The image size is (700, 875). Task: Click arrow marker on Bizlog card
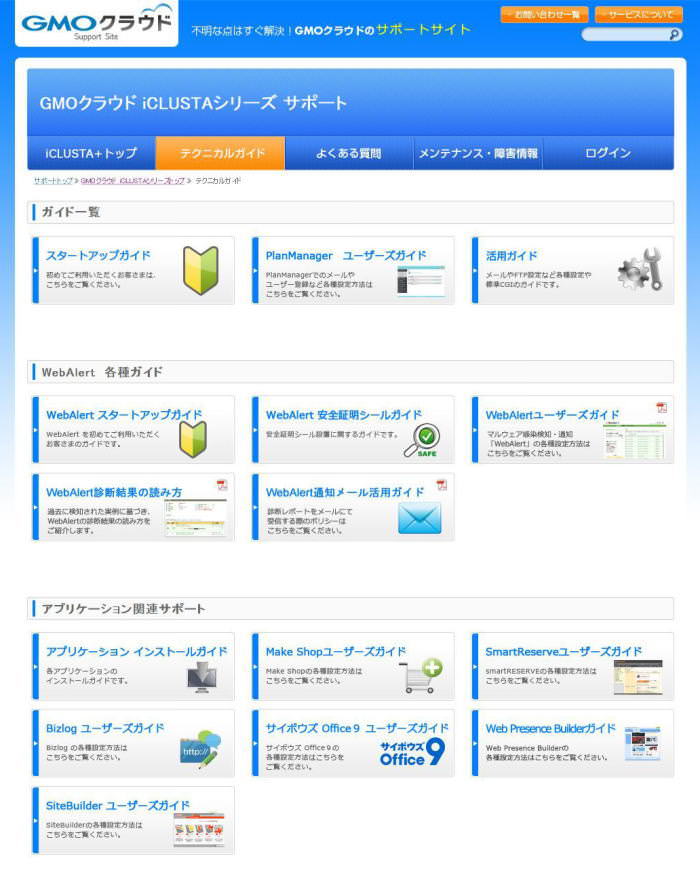tap(36, 744)
